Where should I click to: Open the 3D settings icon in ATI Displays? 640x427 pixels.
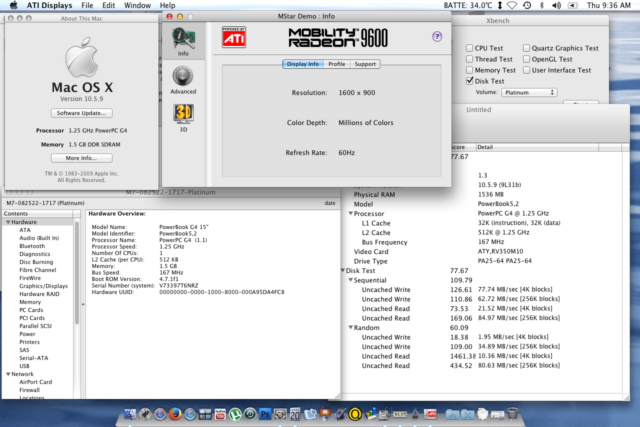point(183,118)
